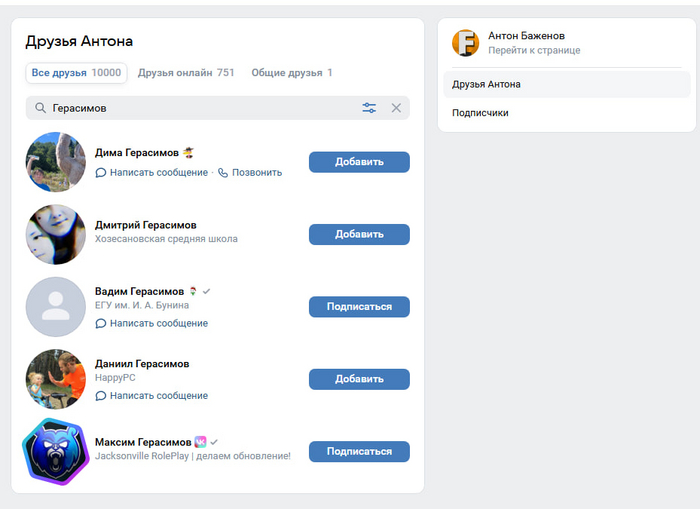Click message bubble icon under Вадим Герасимов
This screenshot has height=509, width=700.
tap(101, 323)
